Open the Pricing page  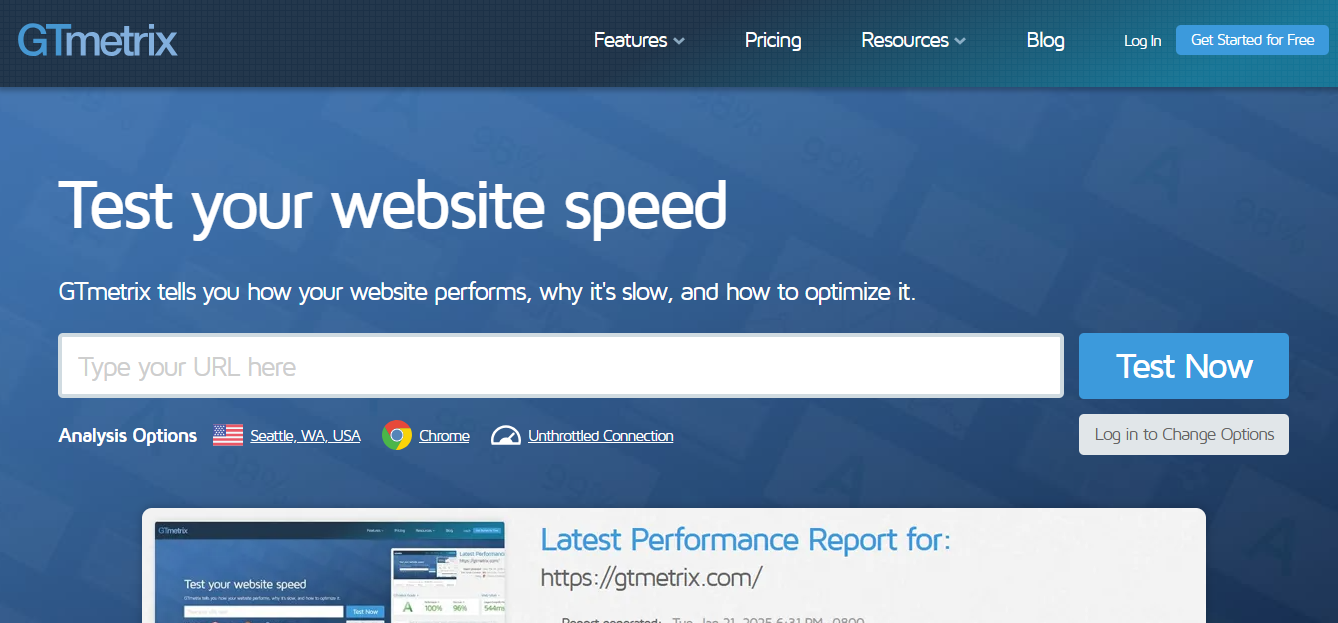tap(772, 40)
